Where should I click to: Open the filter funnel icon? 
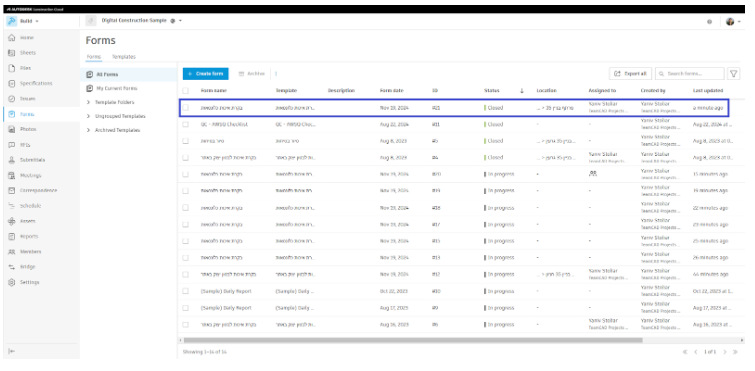click(x=733, y=74)
